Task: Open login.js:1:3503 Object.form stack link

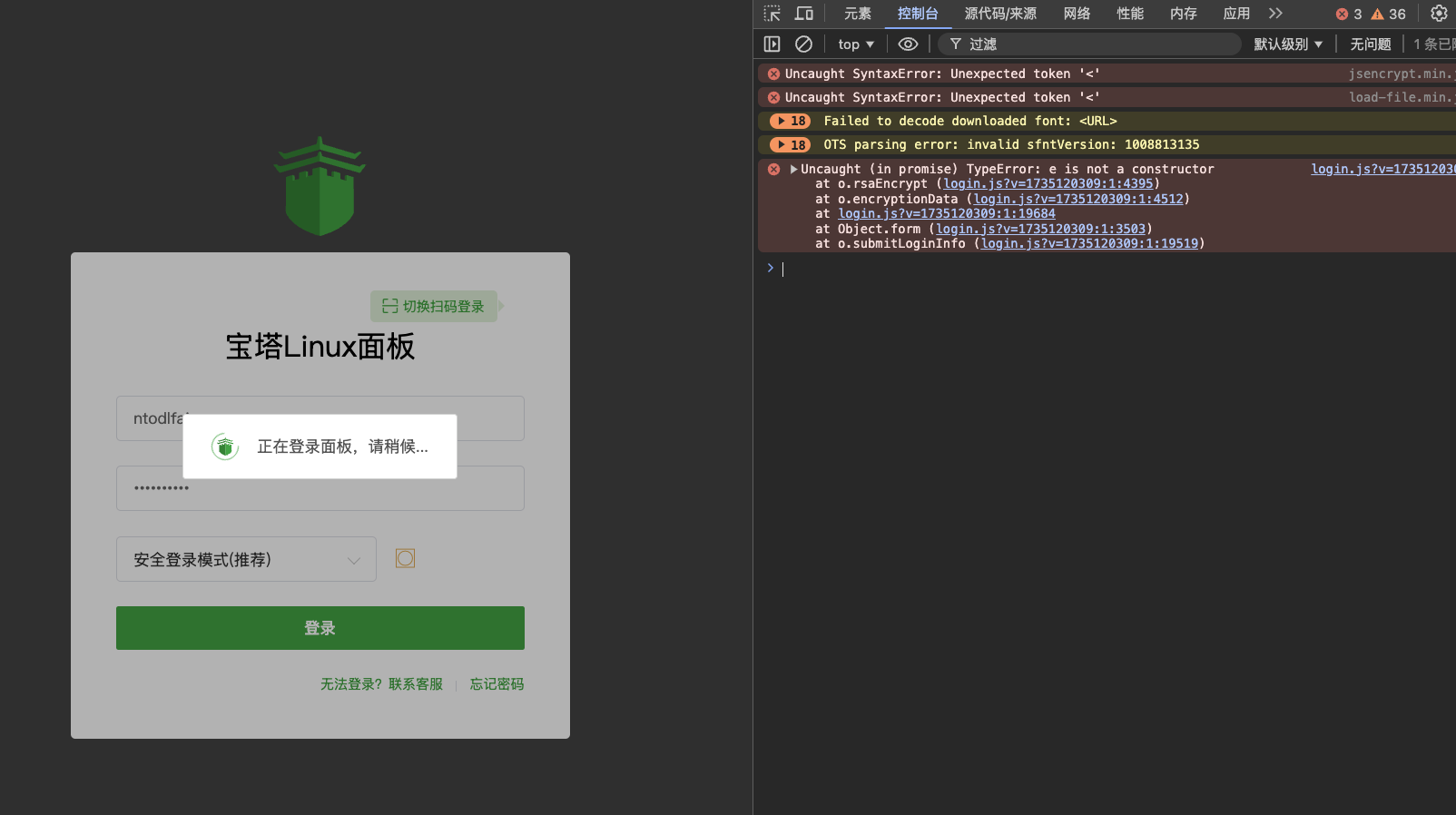Action: 1040,229
